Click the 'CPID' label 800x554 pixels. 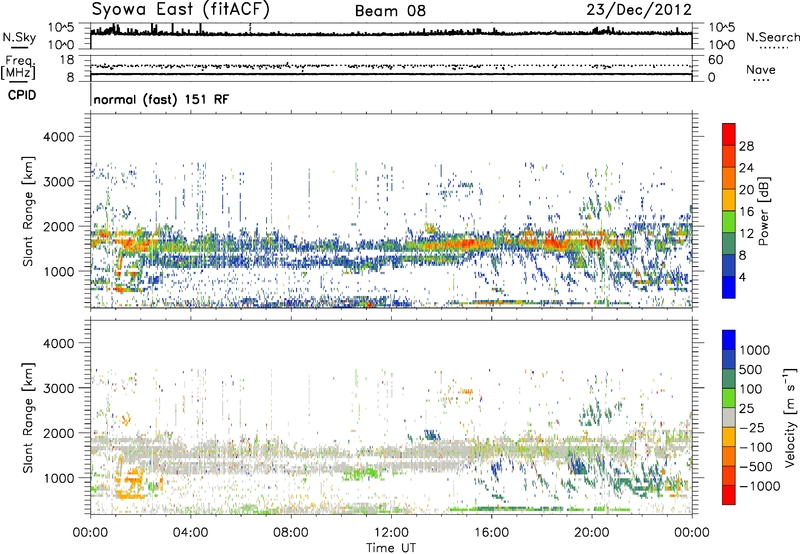click(22, 95)
